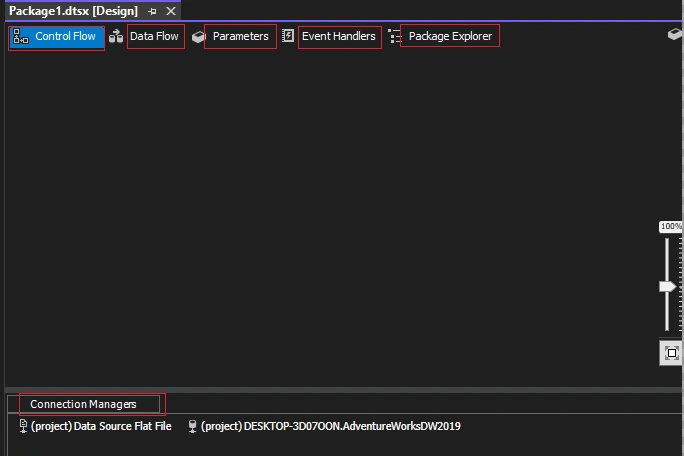Screen dimensions: 684x456
Task: Select DESKTOP-3D07OON.AdventureWorksDW2019 connection
Action: [324, 426]
